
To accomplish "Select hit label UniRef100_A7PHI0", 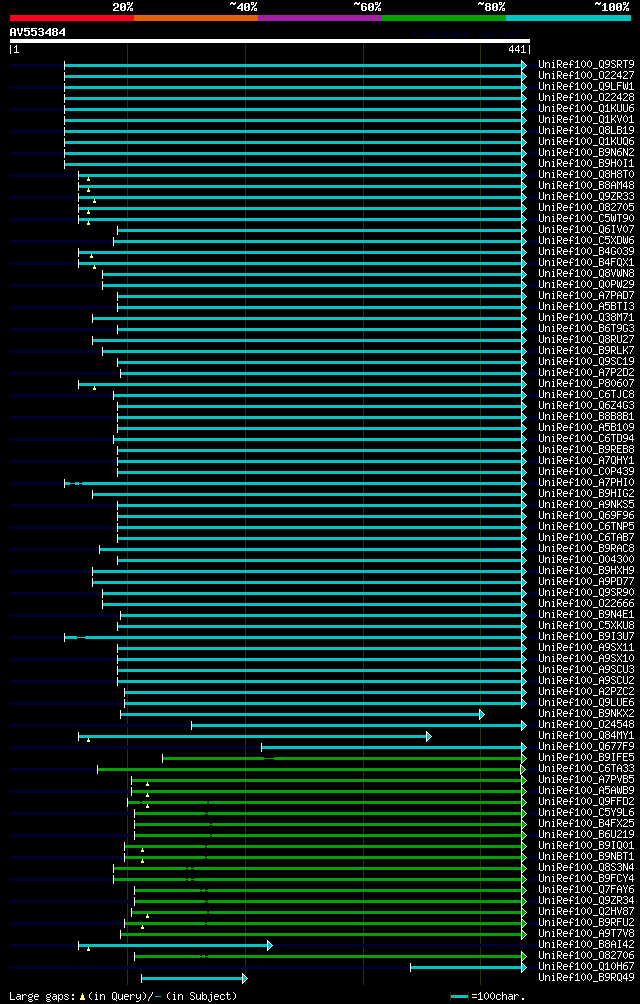I will pyautogui.click(x=586, y=483).
